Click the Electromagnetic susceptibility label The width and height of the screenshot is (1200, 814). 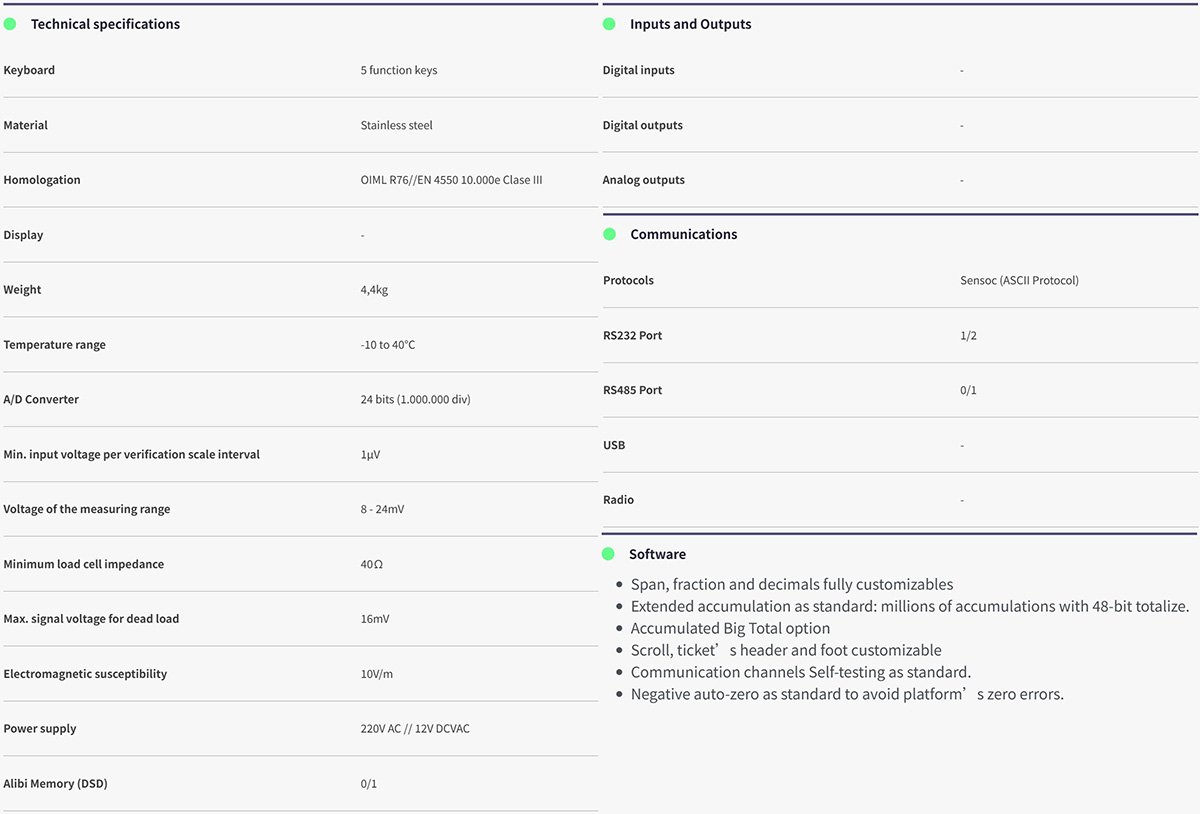[85, 674]
